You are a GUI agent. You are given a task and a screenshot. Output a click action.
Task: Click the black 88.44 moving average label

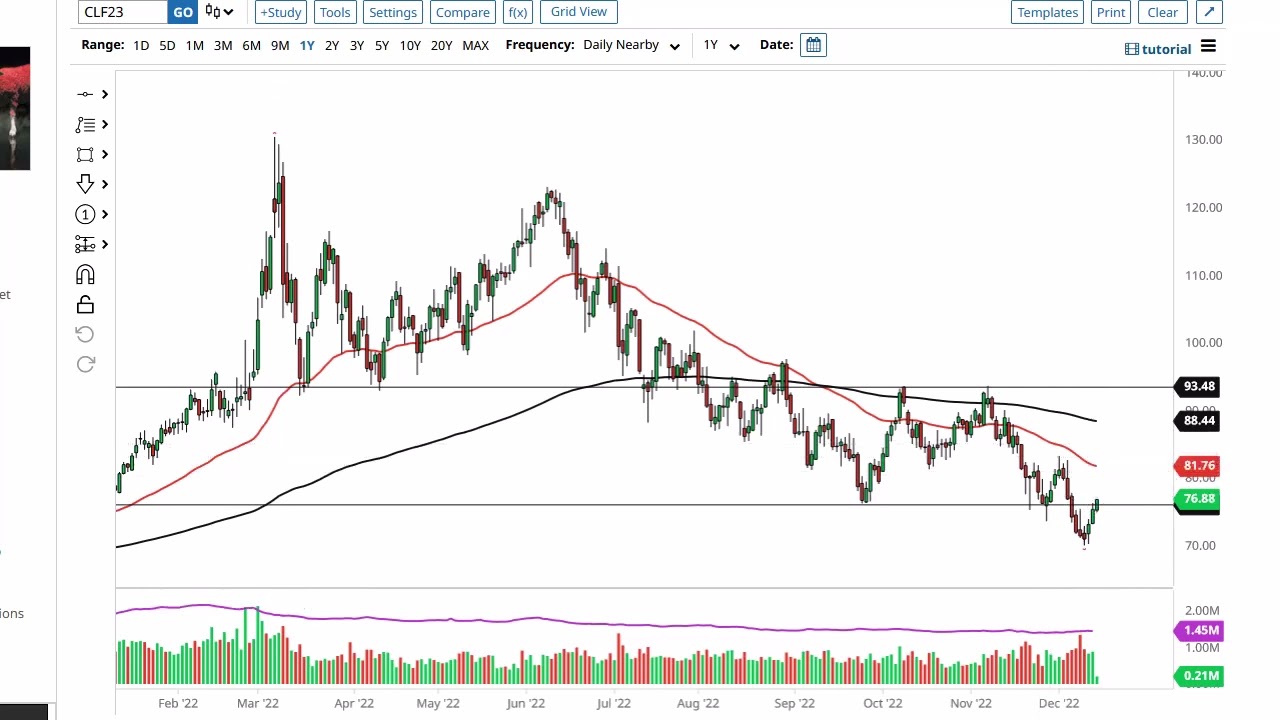1199,420
